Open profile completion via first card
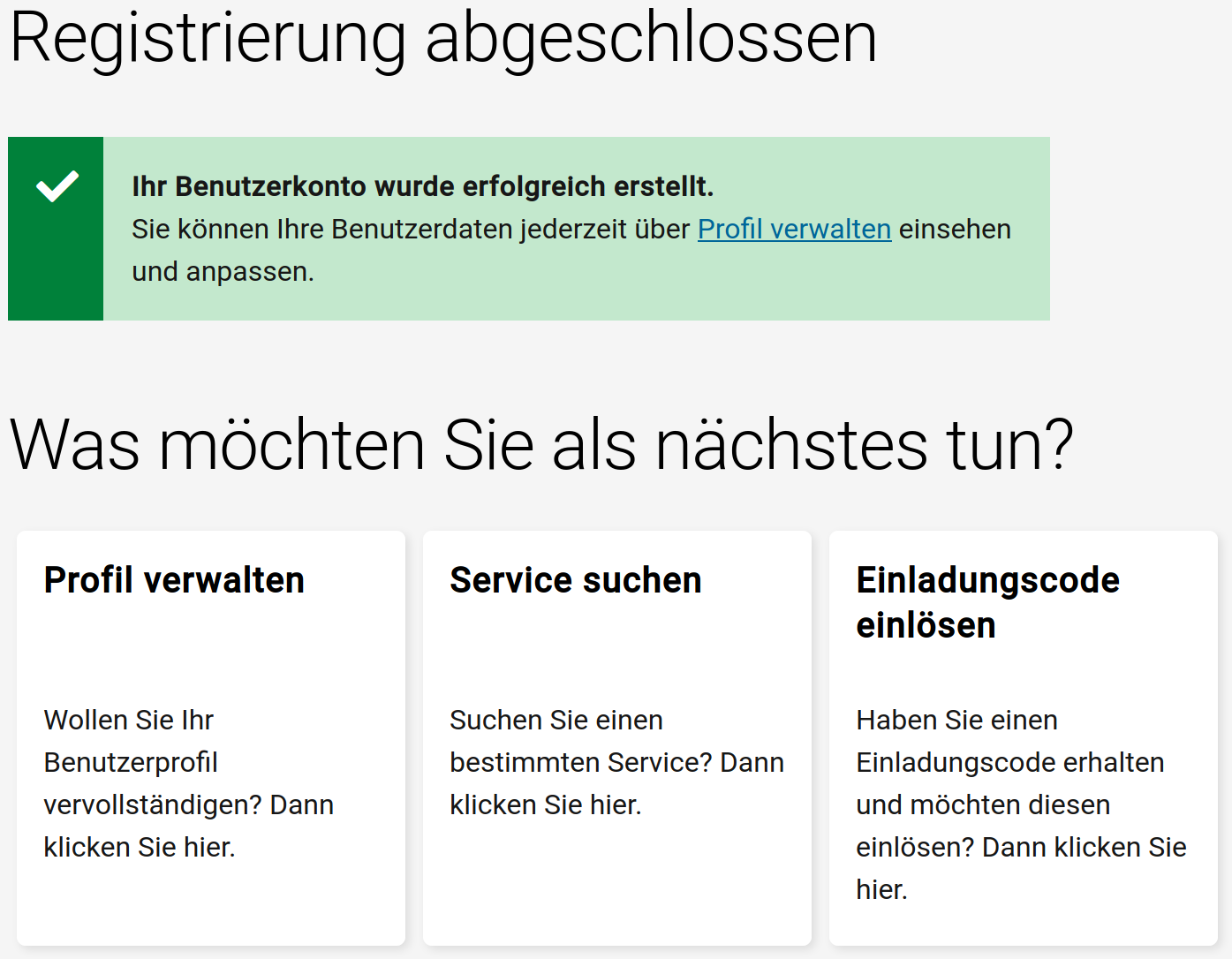 click(x=210, y=737)
